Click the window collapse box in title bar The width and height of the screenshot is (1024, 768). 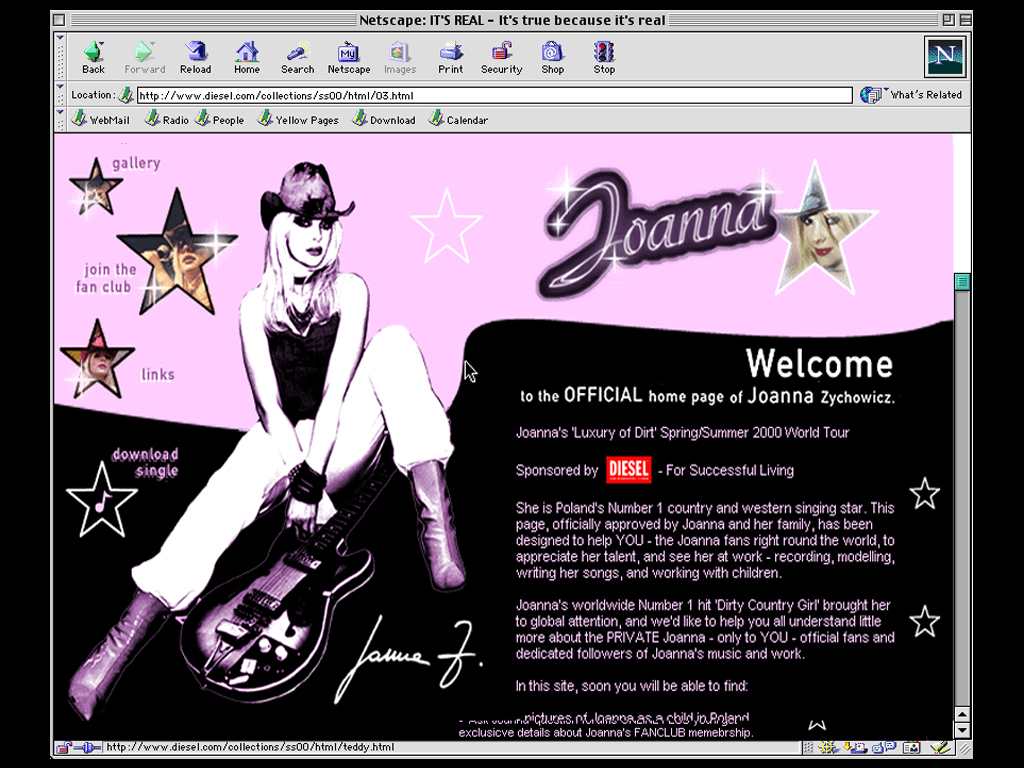[x=965, y=20]
